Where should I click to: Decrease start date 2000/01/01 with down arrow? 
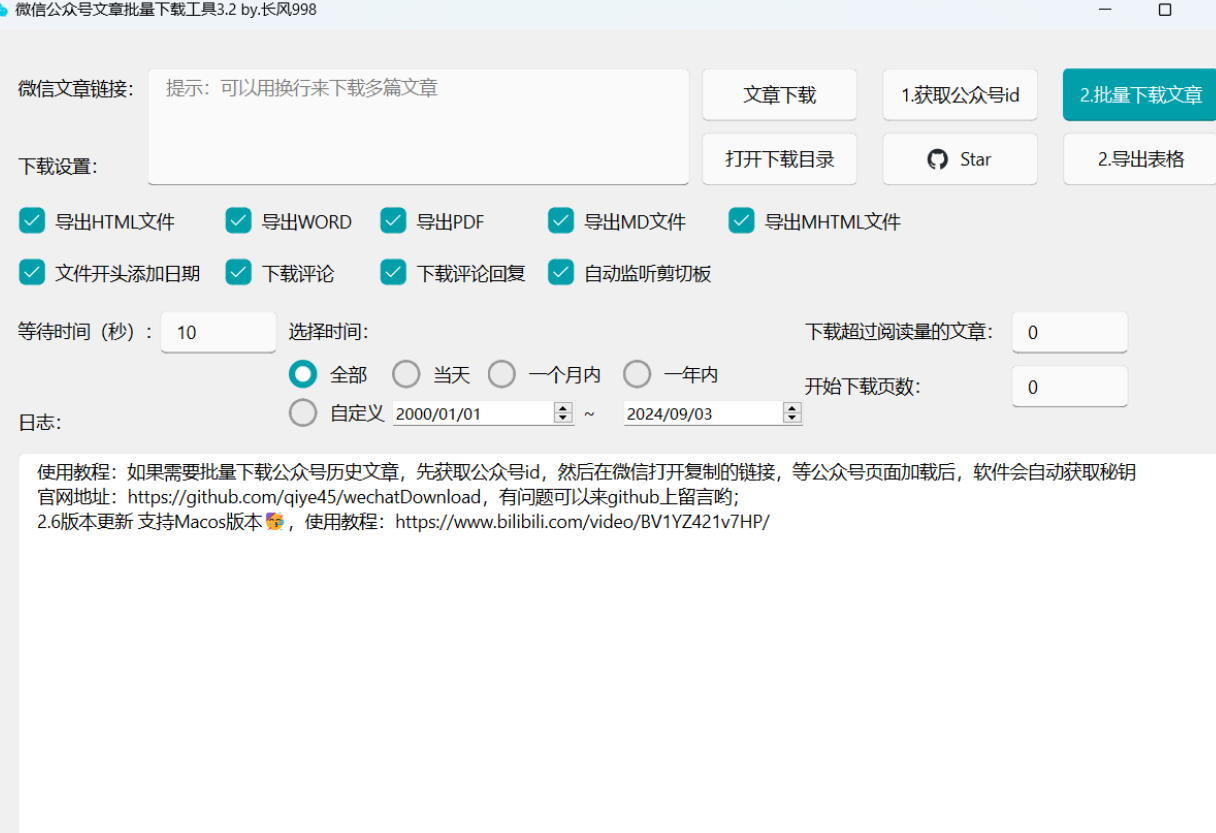[x=563, y=418]
